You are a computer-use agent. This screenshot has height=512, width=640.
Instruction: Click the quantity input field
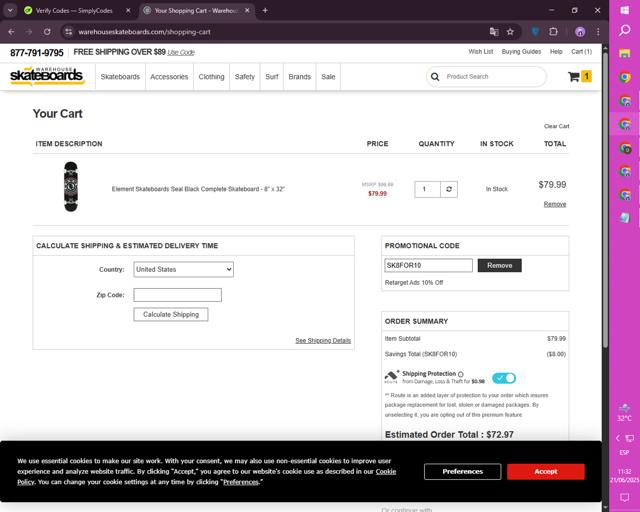(x=427, y=189)
